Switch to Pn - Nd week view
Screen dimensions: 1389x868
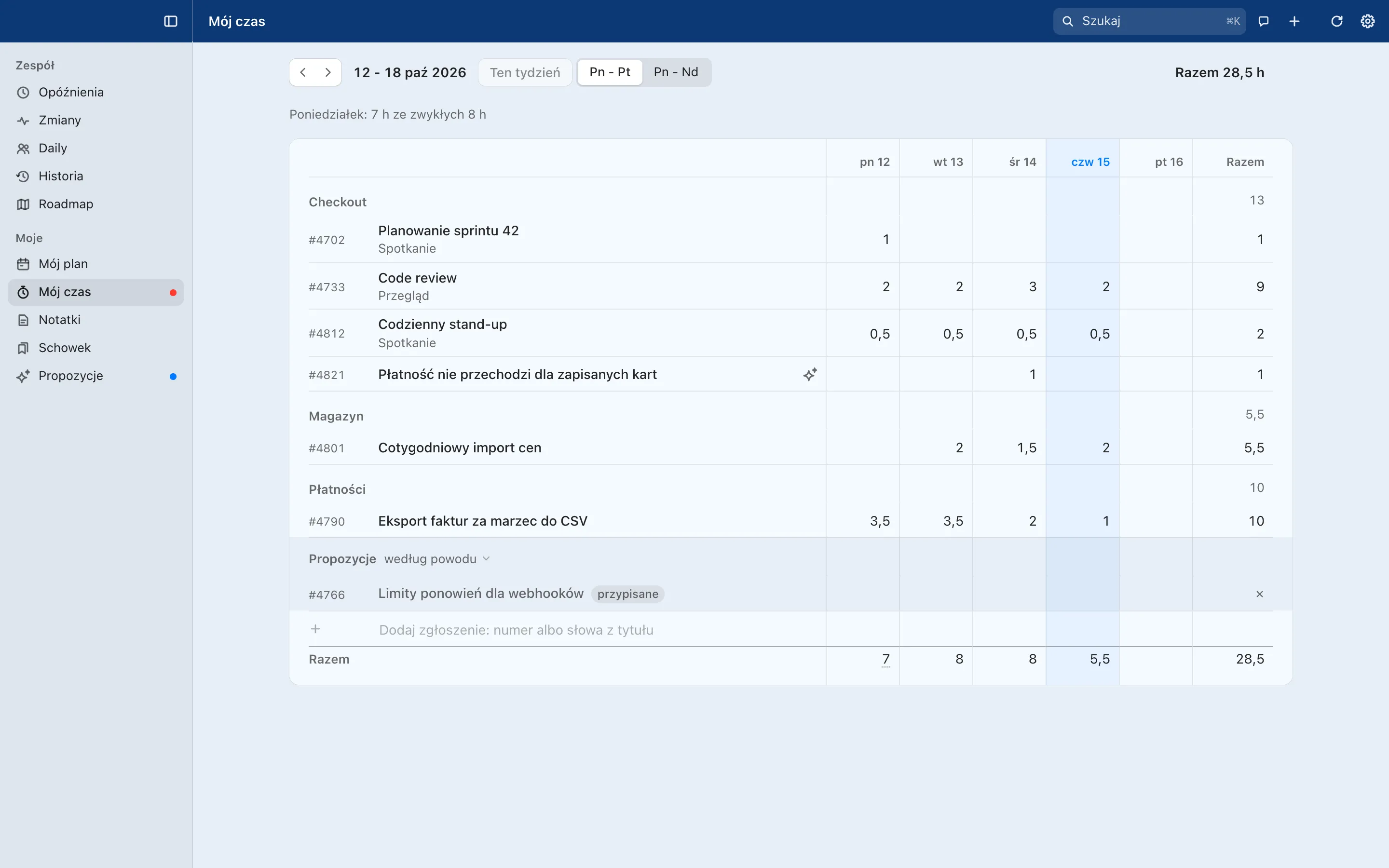pyautogui.click(x=676, y=72)
